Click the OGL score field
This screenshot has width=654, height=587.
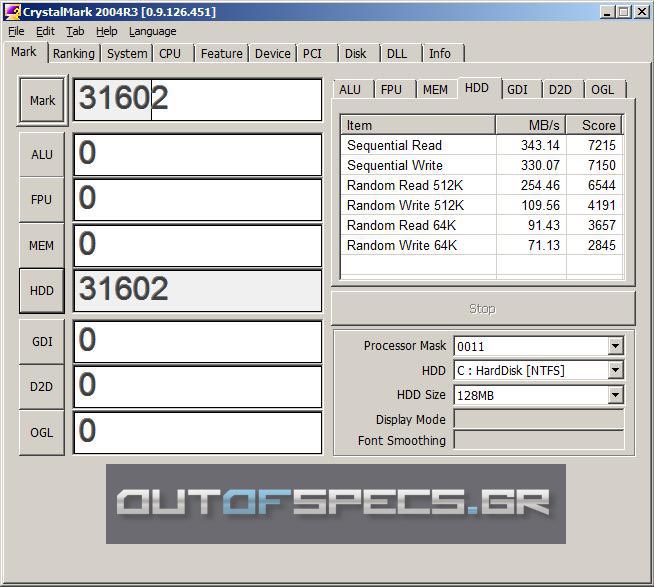(198, 432)
